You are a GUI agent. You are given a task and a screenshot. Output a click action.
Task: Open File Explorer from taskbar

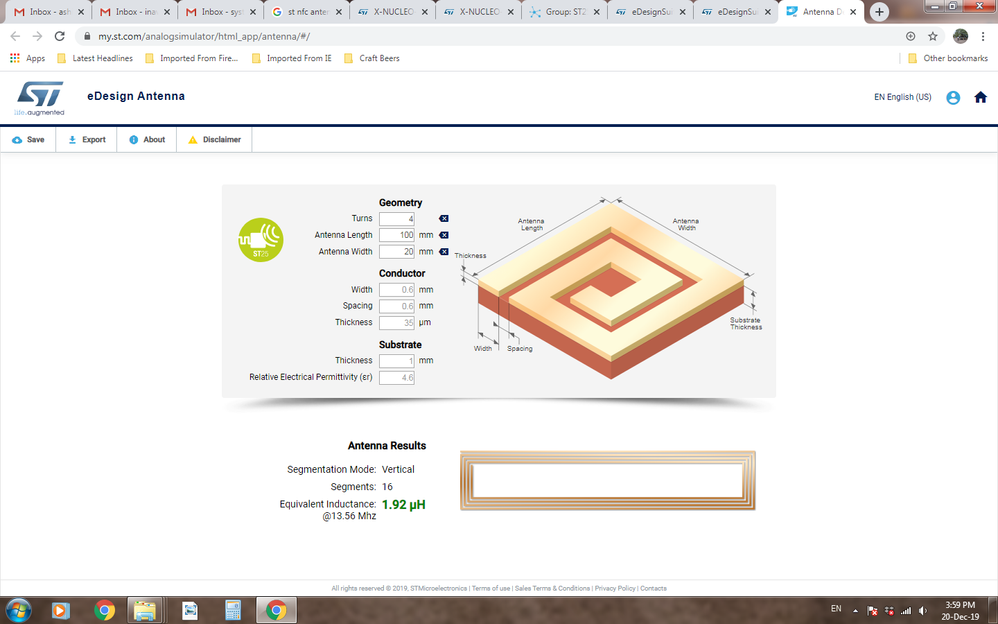[145, 611]
